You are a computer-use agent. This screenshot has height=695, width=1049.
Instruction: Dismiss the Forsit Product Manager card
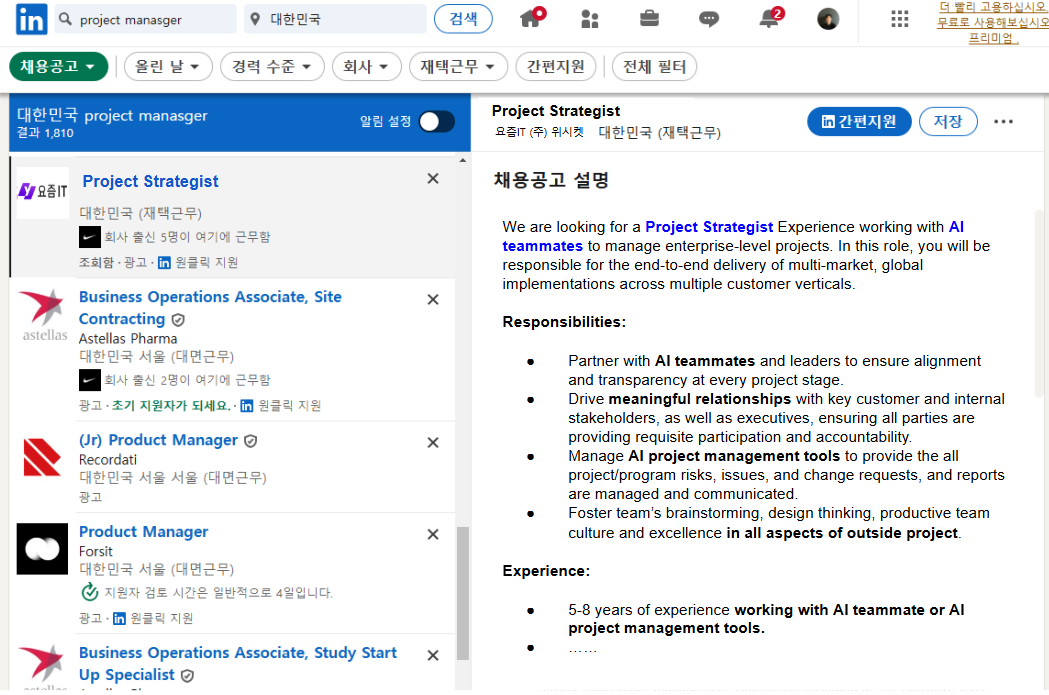pyautogui.click(x=433, y=534)
